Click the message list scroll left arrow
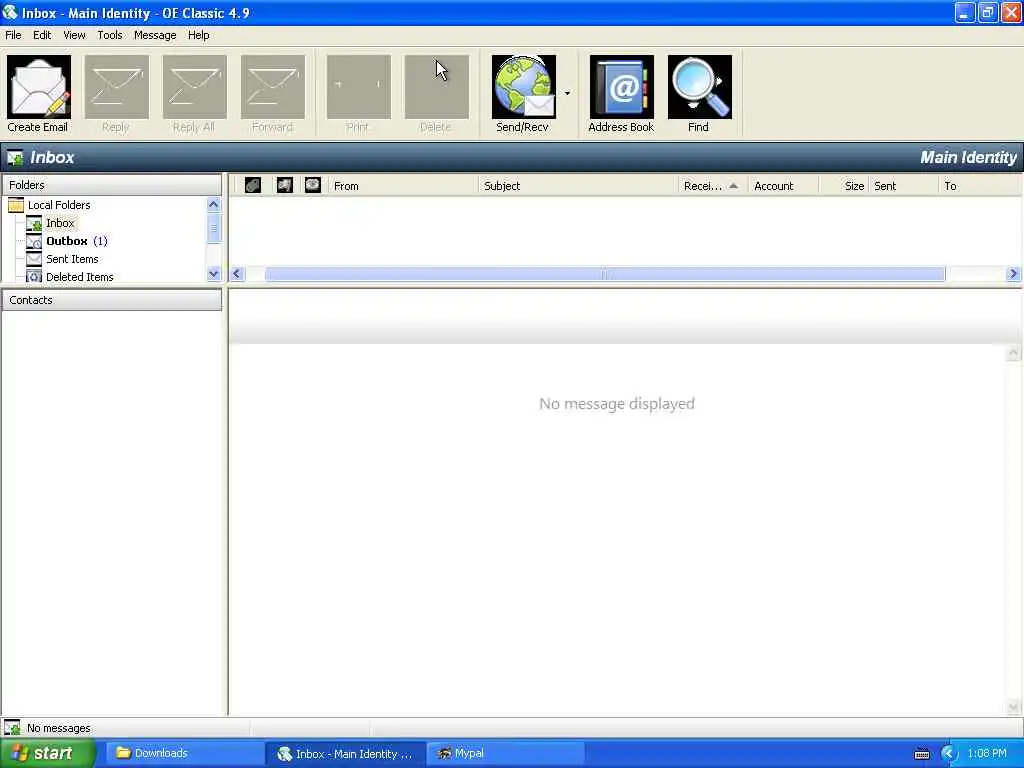Image resolution: width=1024 pixels, height=768 pixels. coord(237,274)
